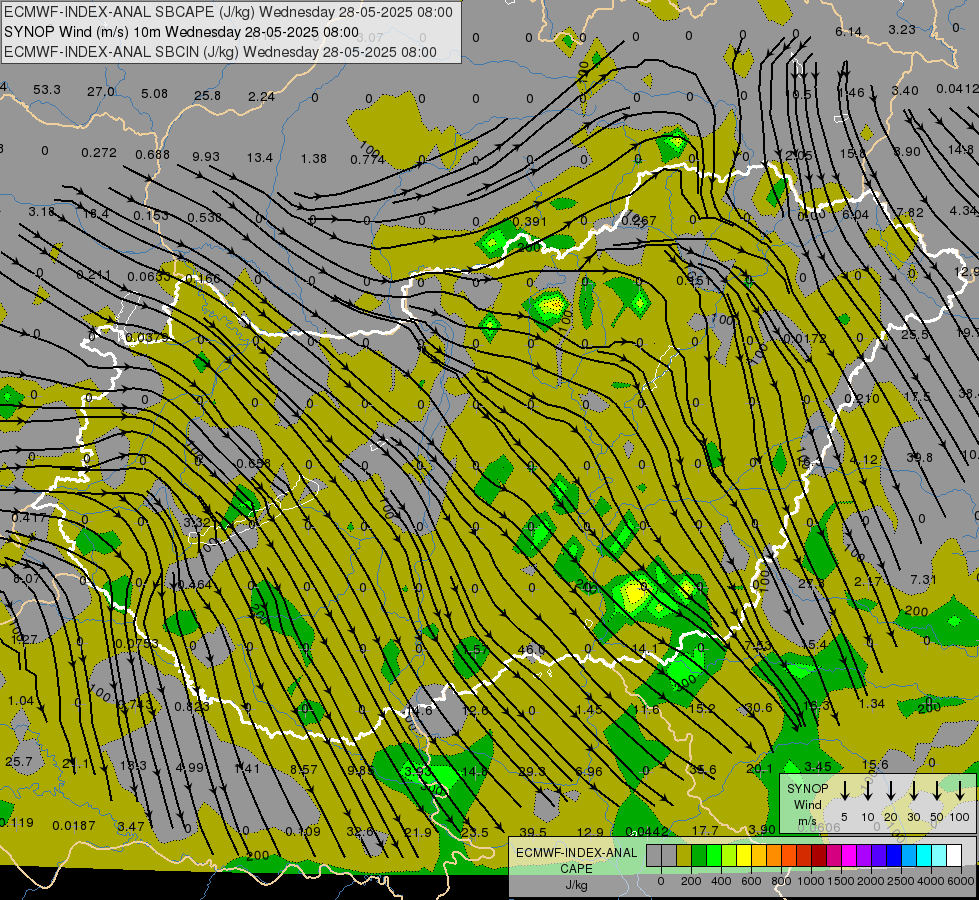Click the 0.774 value on the map
Image resolution: width=979 pixels, height=900 pixels.
click(367, 159)
